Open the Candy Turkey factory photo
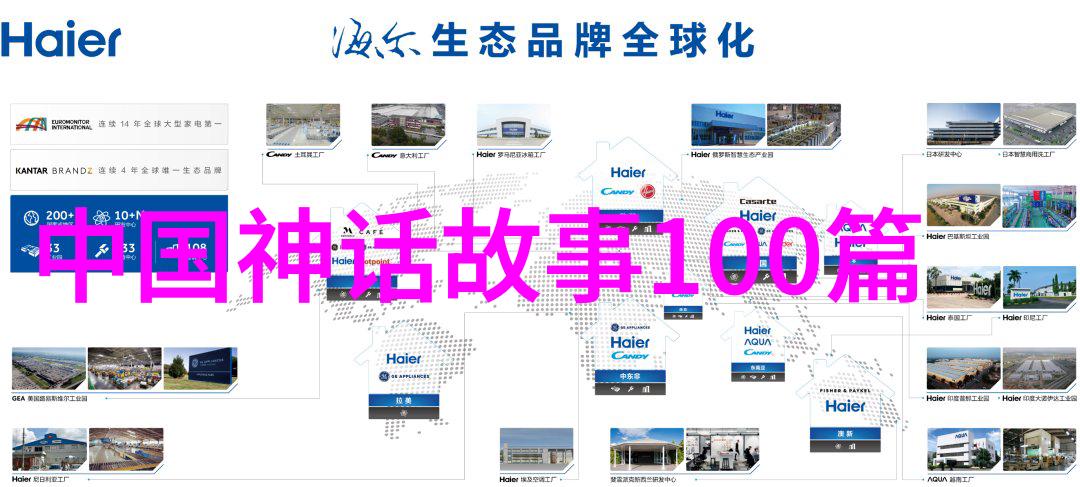This screenshot has height=487, width=1080. [303, 125]
